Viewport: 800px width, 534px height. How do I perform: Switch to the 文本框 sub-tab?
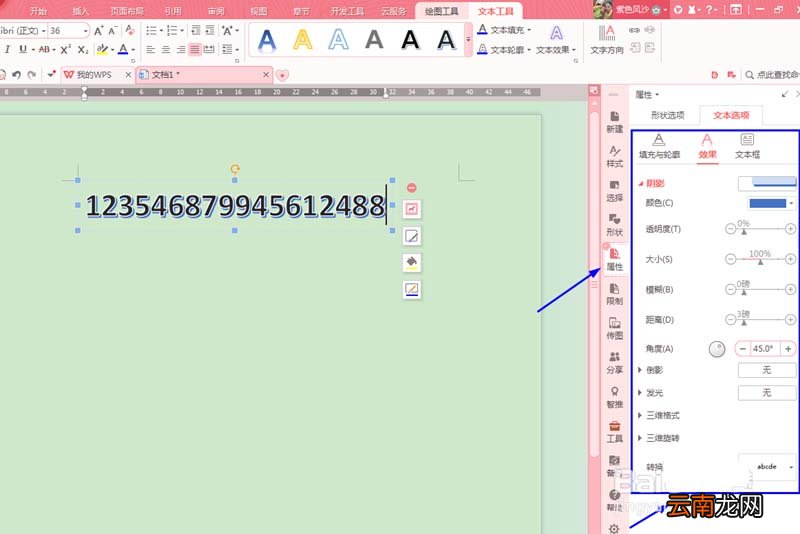point(747,146)
